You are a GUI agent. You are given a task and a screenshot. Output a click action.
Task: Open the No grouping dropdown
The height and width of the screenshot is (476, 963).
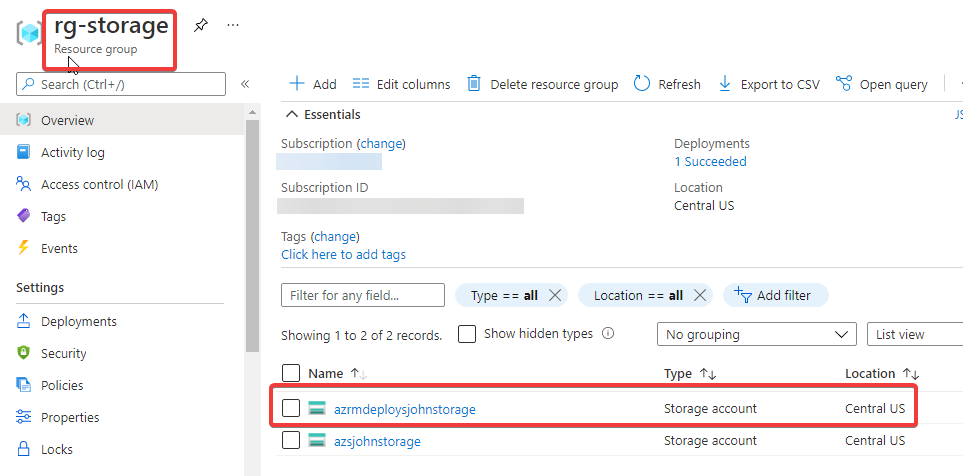click(x=757, y=335)
